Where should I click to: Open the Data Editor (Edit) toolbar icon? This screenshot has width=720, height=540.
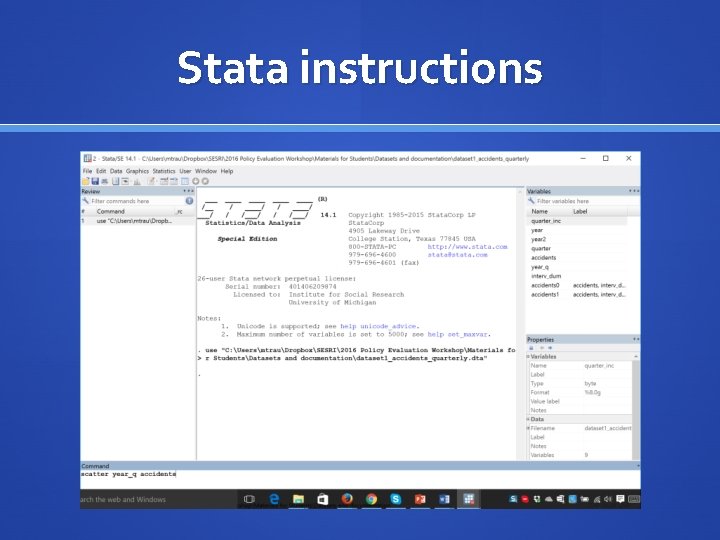coord(164,181)
